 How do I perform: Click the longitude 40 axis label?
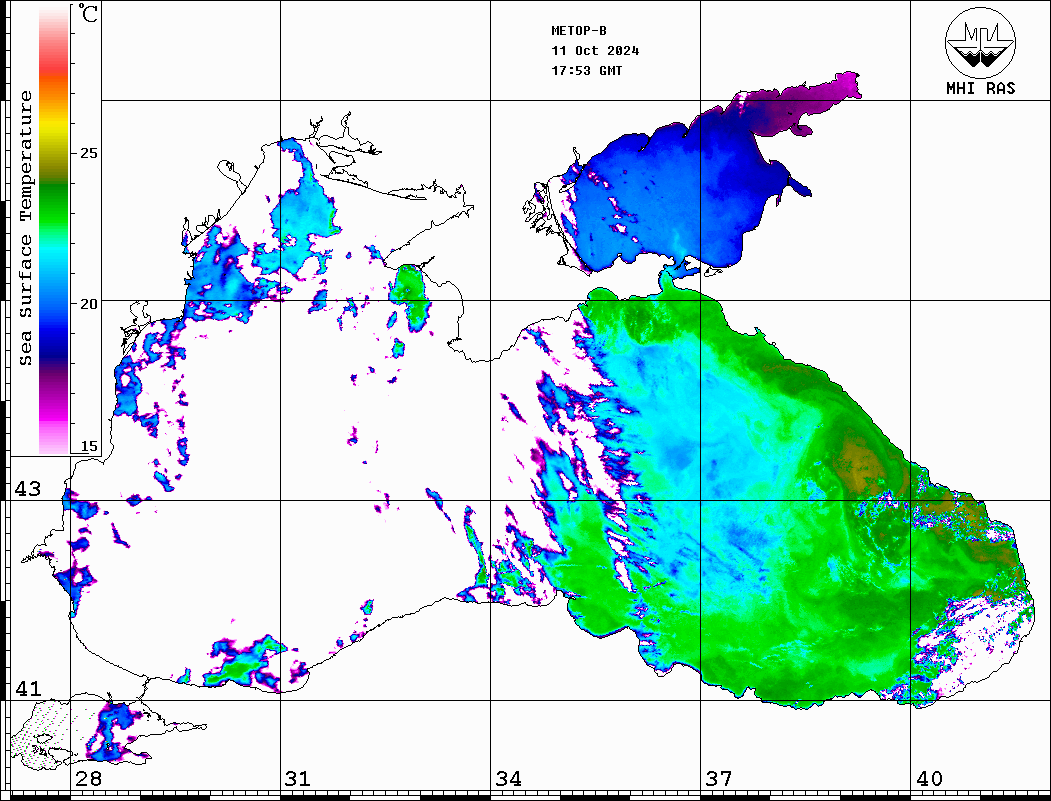click(x=929, y=779)
